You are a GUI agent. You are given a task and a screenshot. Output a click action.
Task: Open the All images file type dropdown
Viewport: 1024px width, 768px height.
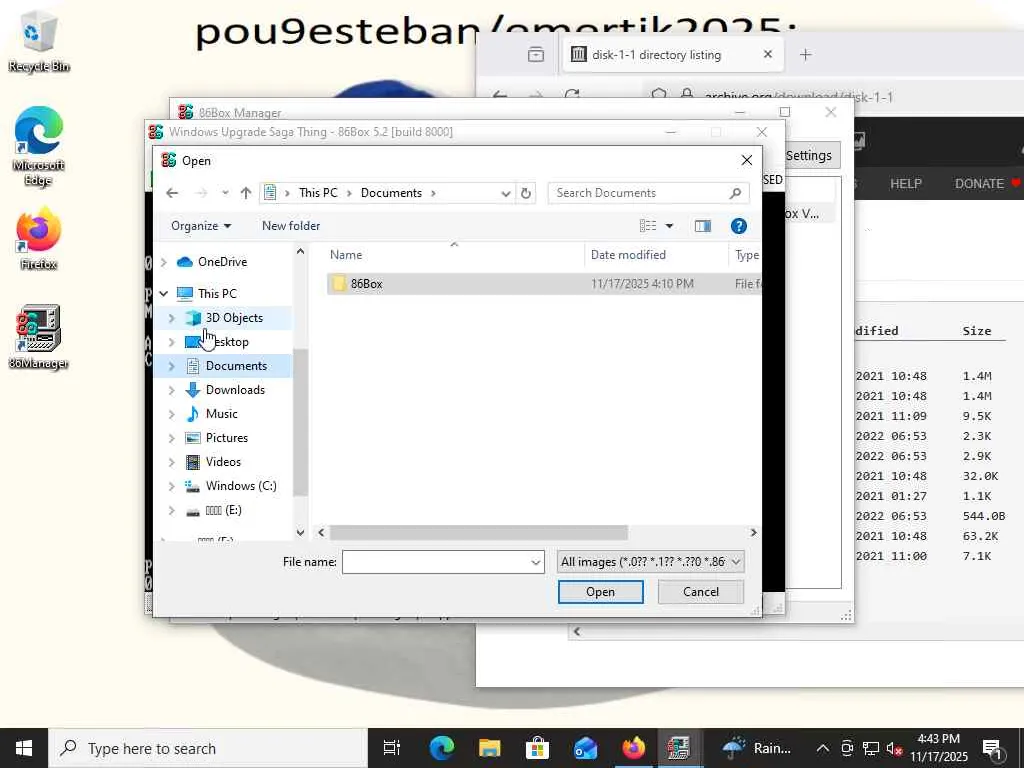click(x=650, y=562)
